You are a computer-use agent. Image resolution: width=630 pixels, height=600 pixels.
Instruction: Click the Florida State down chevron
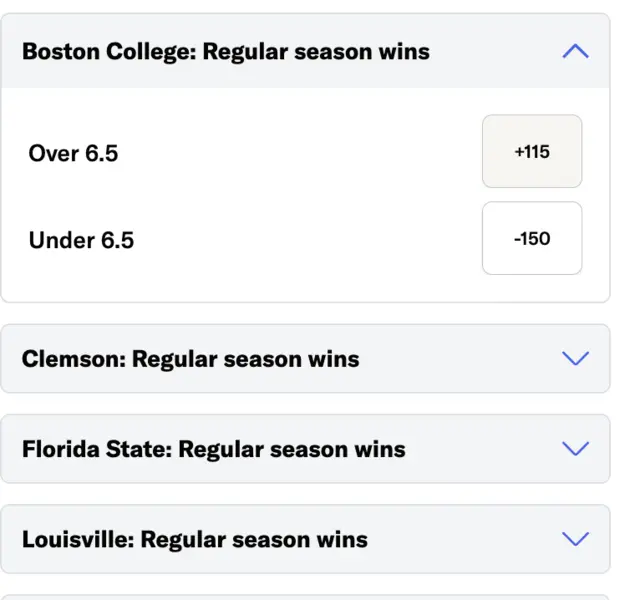pos(575,448)
